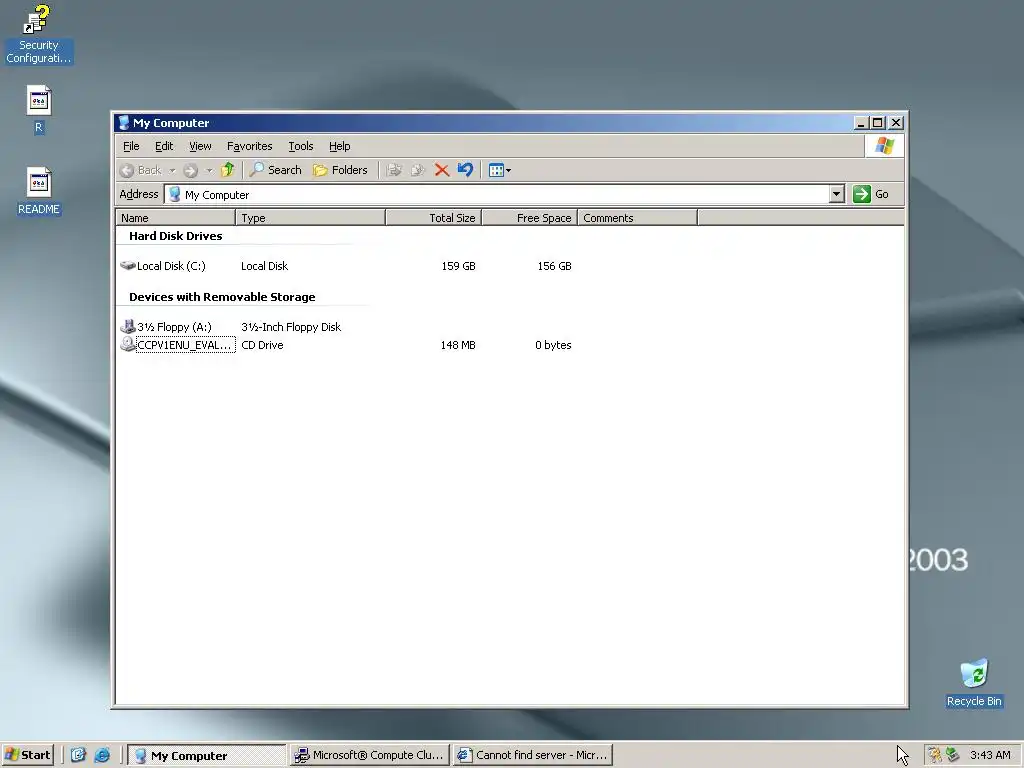Click the Hard Disk Drives group header

(176, 236)
